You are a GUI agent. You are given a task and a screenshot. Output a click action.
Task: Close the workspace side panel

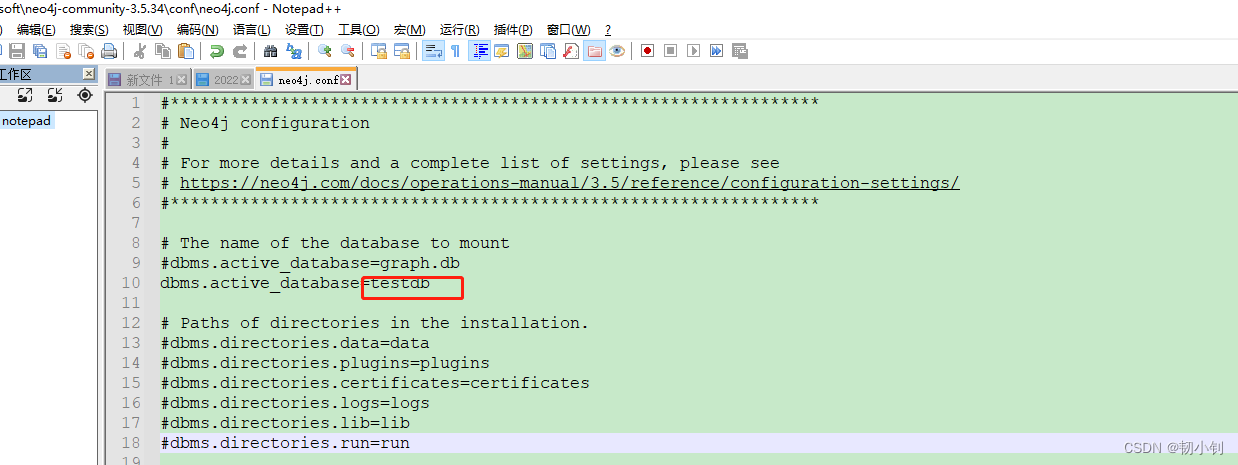pyautogui.click(x=89, y=74)
